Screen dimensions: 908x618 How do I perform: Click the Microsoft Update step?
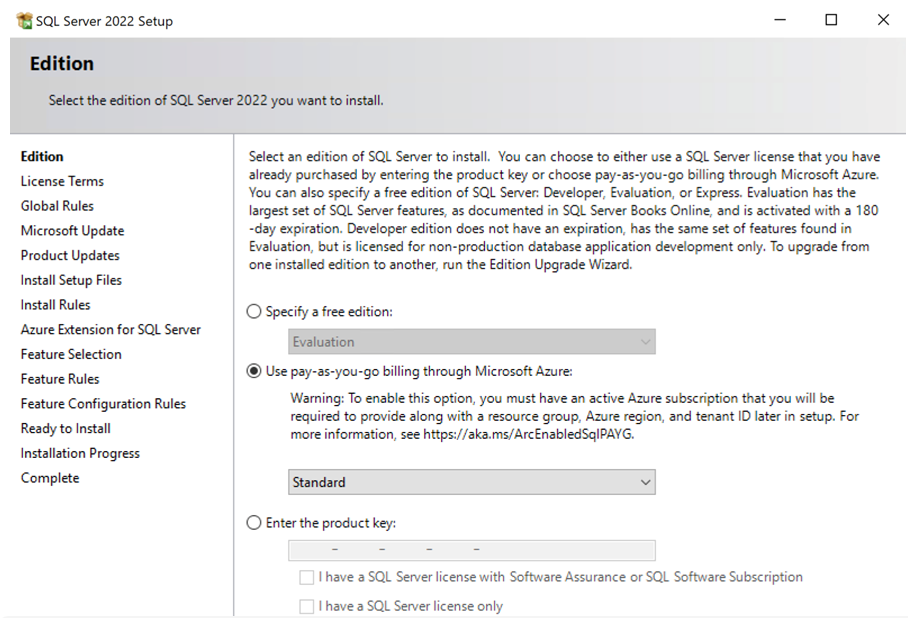72,231
